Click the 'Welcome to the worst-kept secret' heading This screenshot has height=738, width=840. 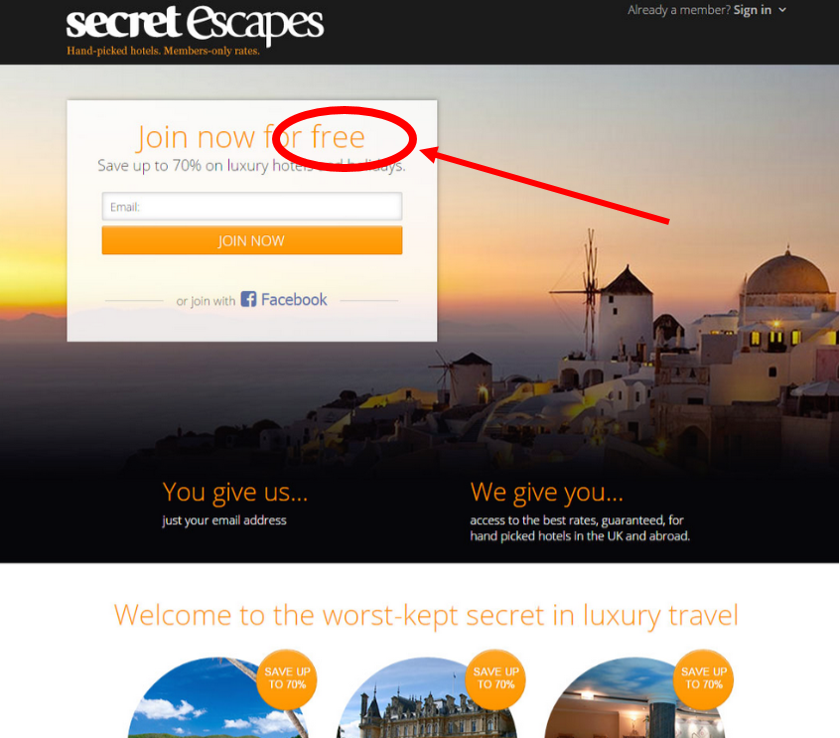tap(426, 615)
